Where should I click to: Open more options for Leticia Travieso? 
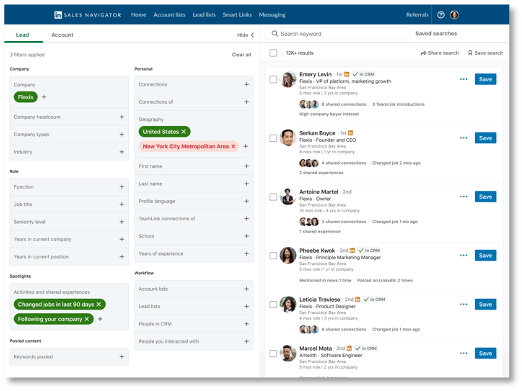tap(463, 304)
